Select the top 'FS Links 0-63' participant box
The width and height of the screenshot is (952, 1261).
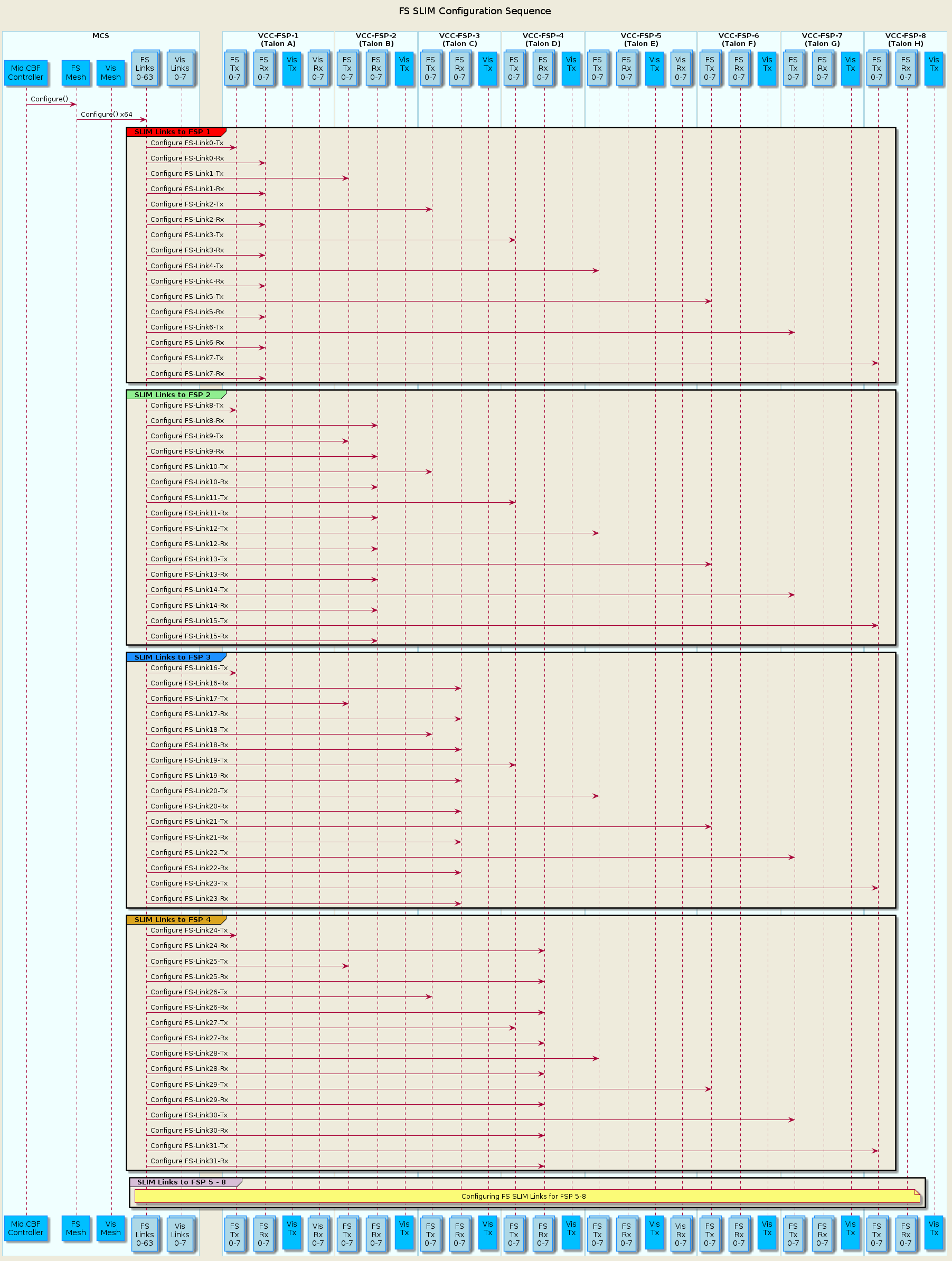click(145, 69)
